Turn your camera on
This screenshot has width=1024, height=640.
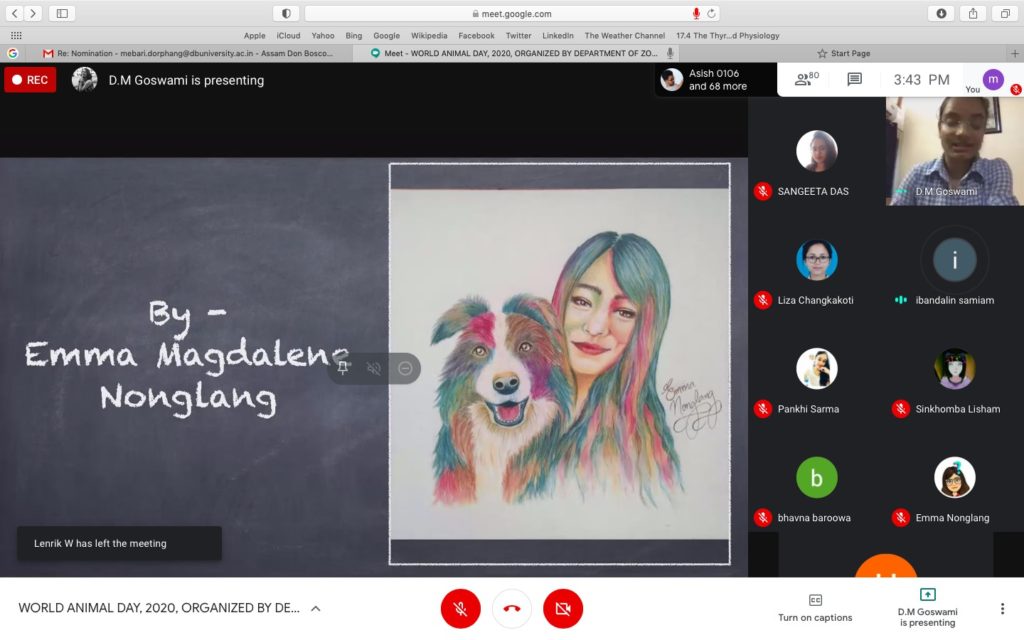pyautogui.click(x=563, y=609)
